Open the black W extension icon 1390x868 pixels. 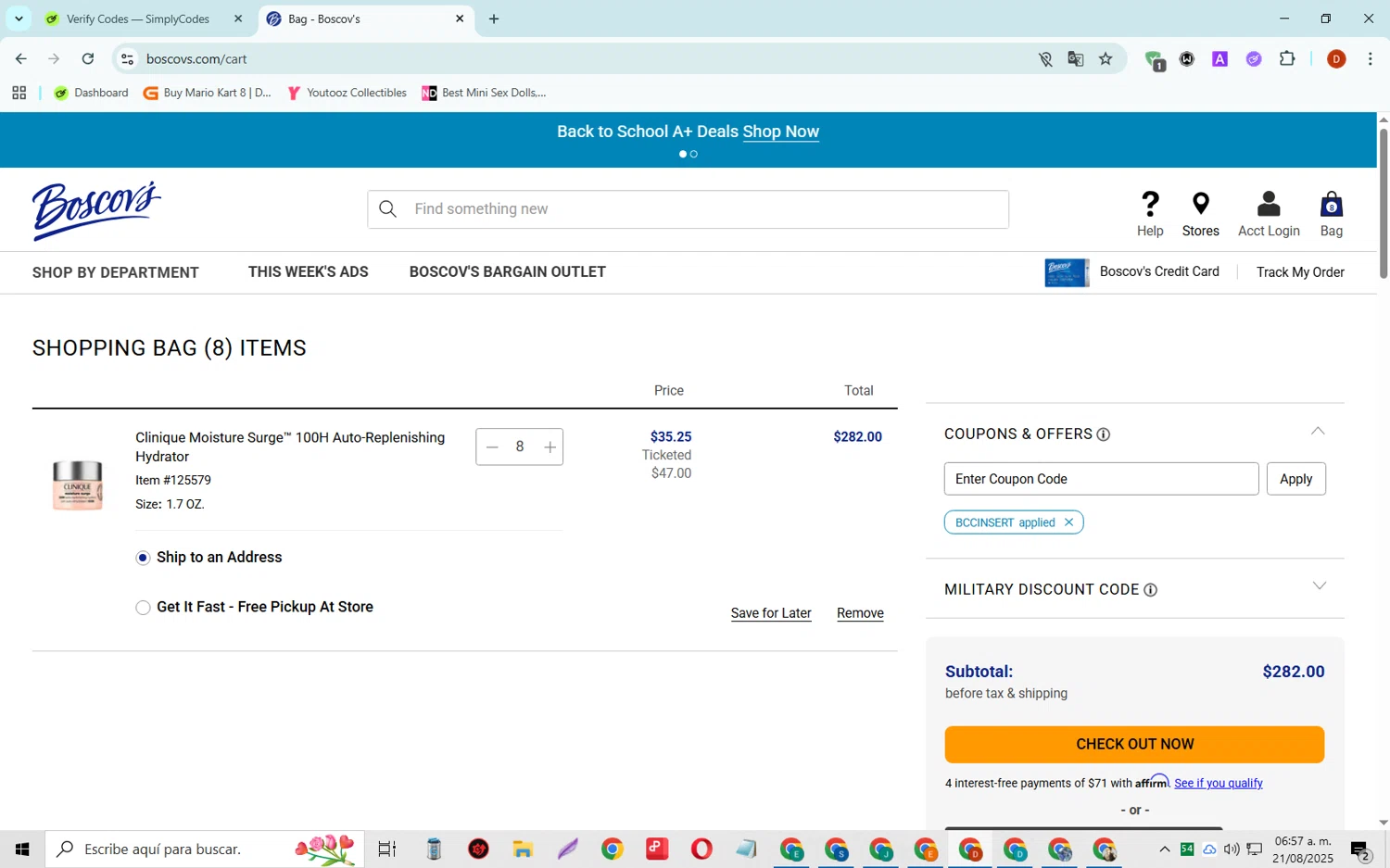(1187, 59)
